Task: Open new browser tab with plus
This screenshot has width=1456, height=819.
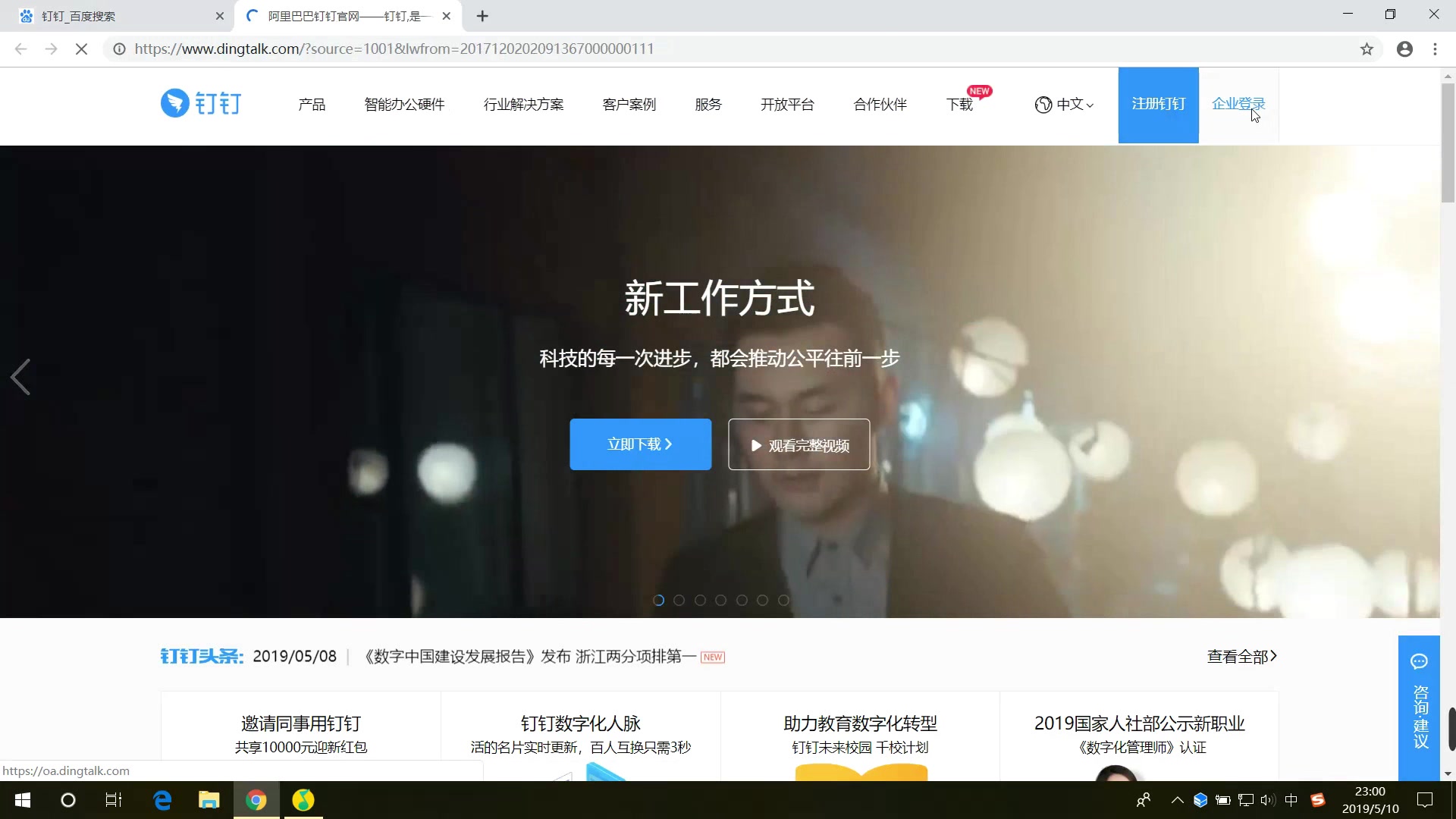Action: pos(482,16)
